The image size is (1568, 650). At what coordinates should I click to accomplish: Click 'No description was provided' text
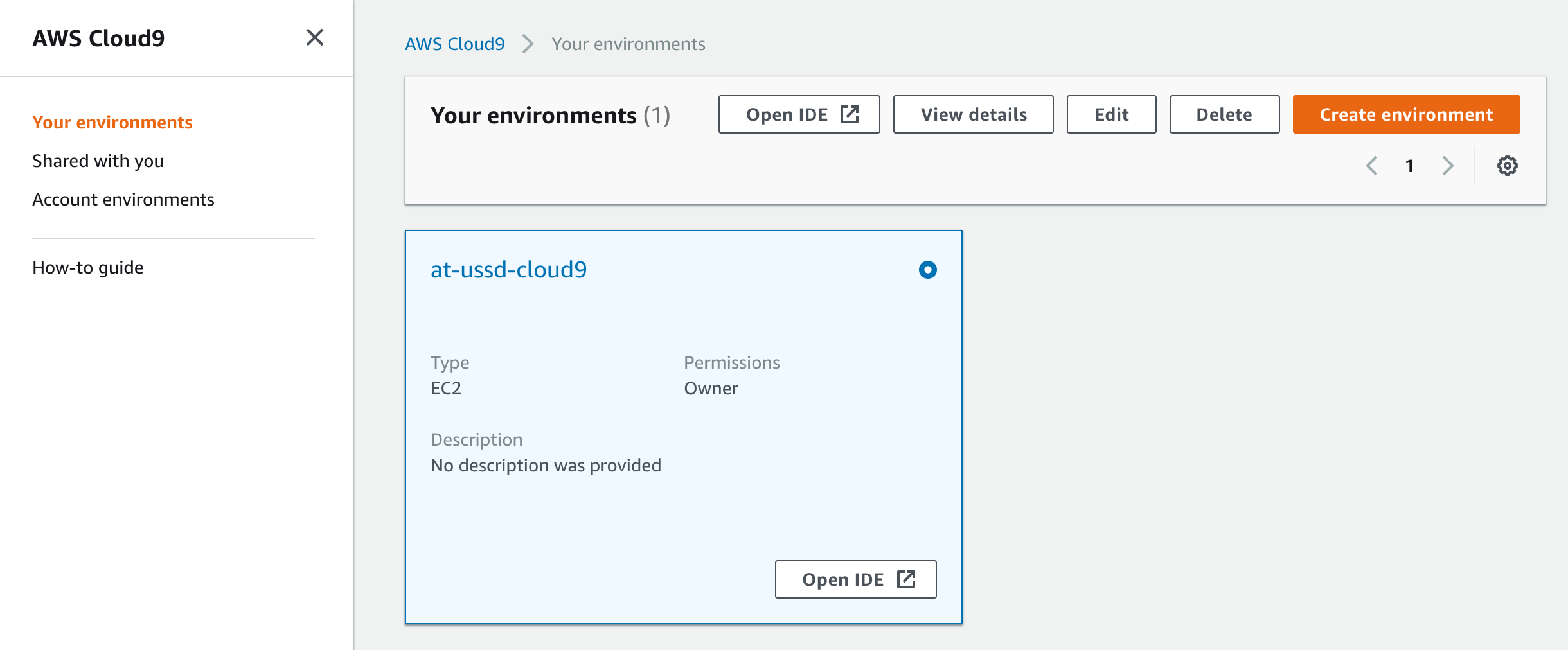click(546, 465)
